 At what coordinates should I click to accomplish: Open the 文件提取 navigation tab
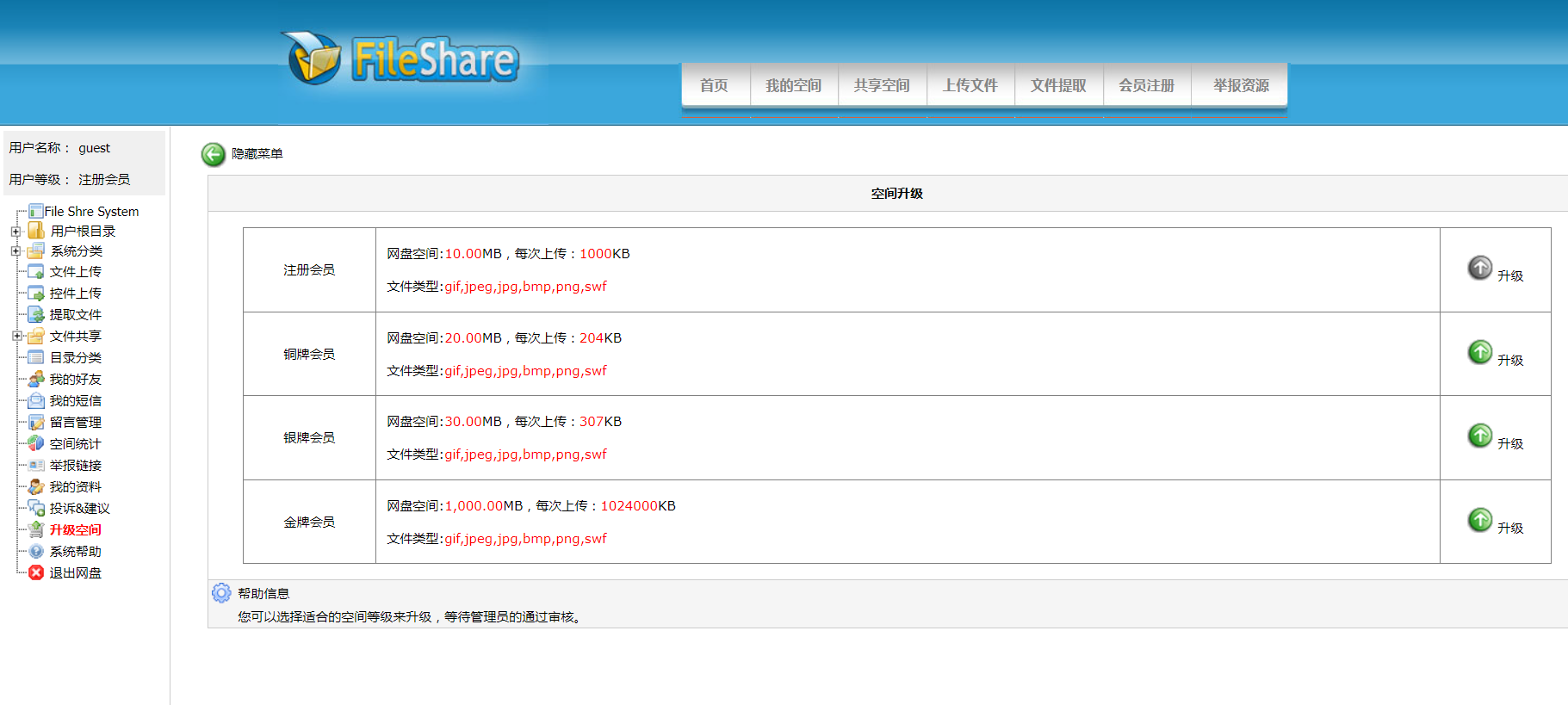click(x=1059, y=85)
